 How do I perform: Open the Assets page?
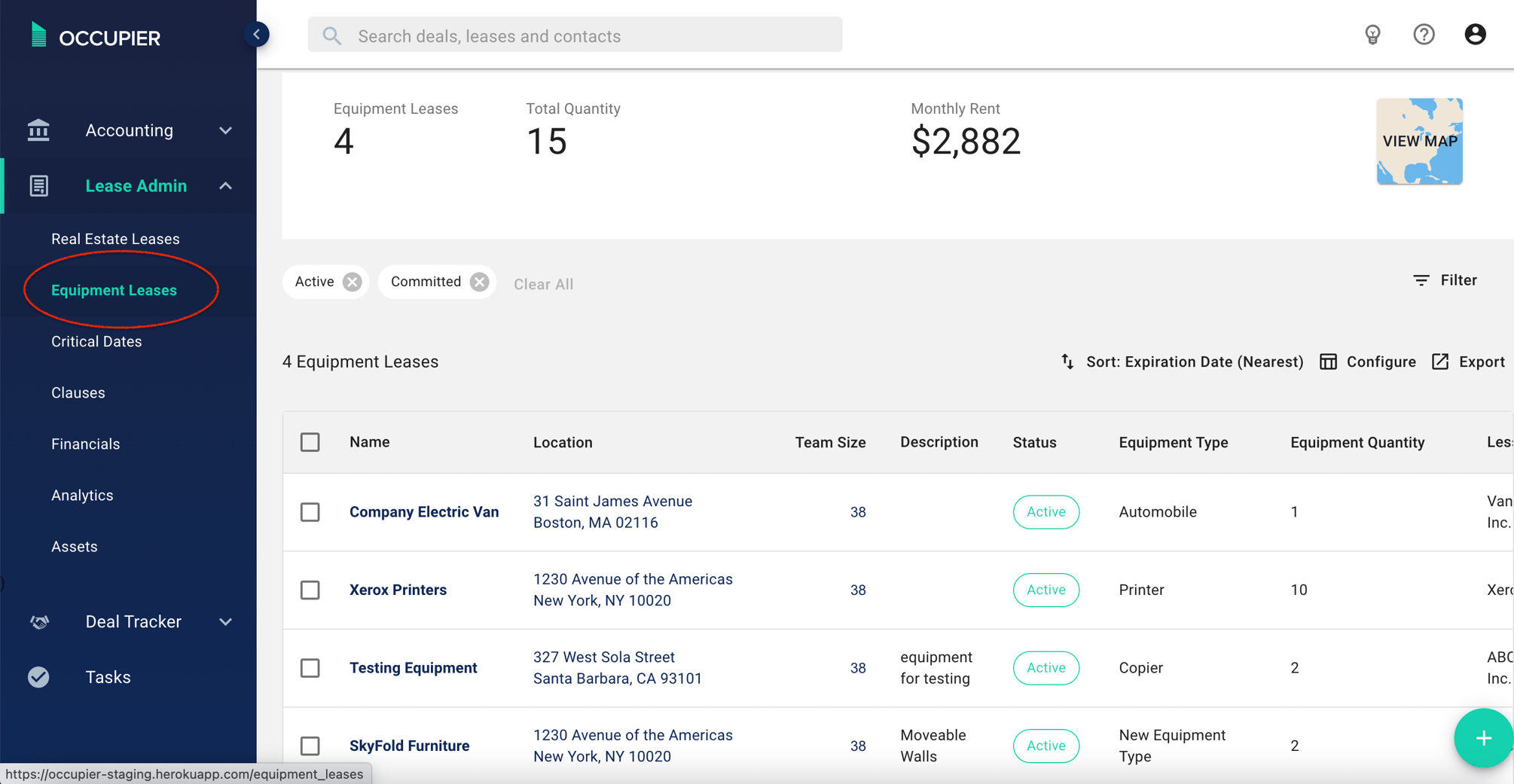(74, 546)
